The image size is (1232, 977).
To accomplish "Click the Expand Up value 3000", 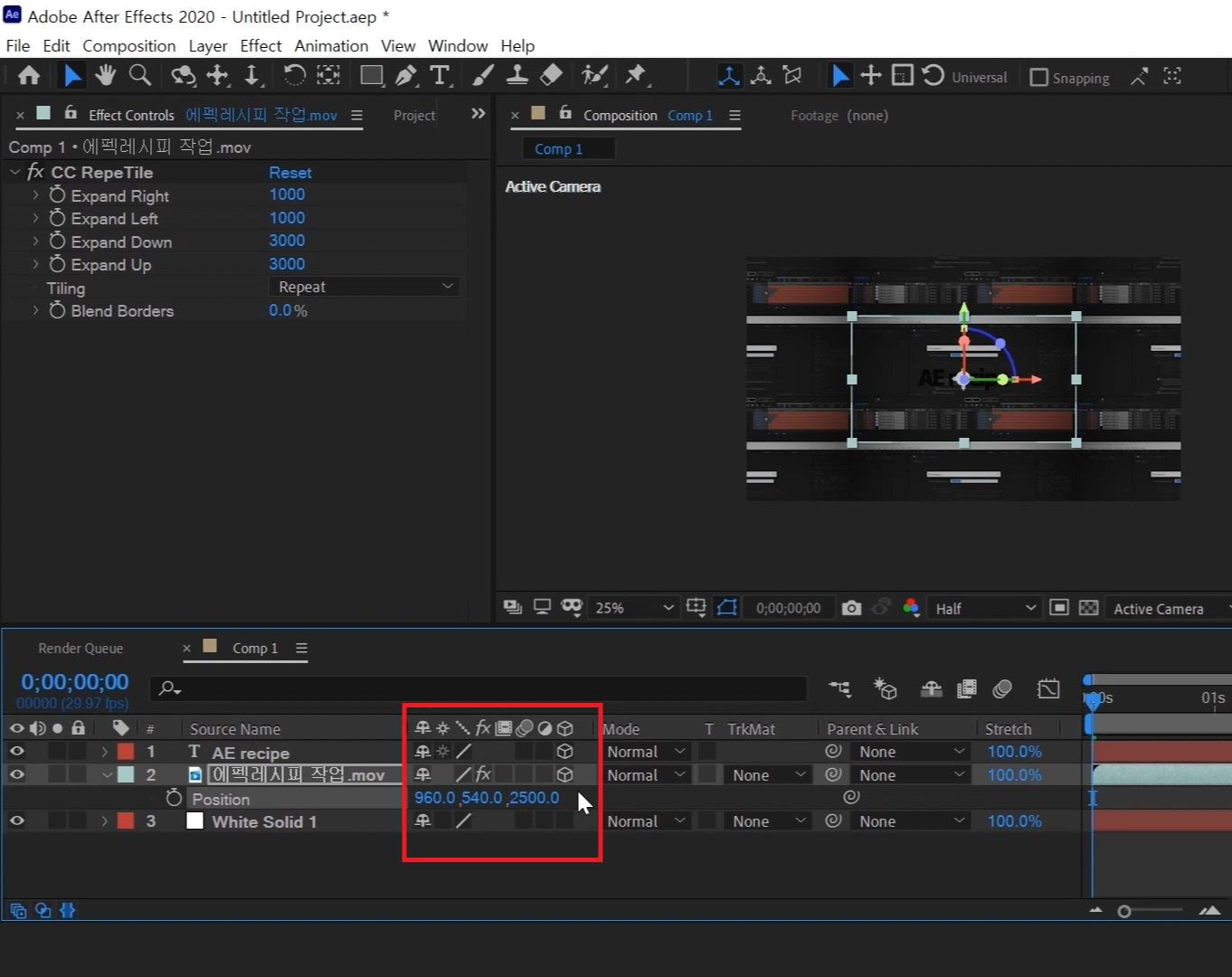I will [287, 264].
